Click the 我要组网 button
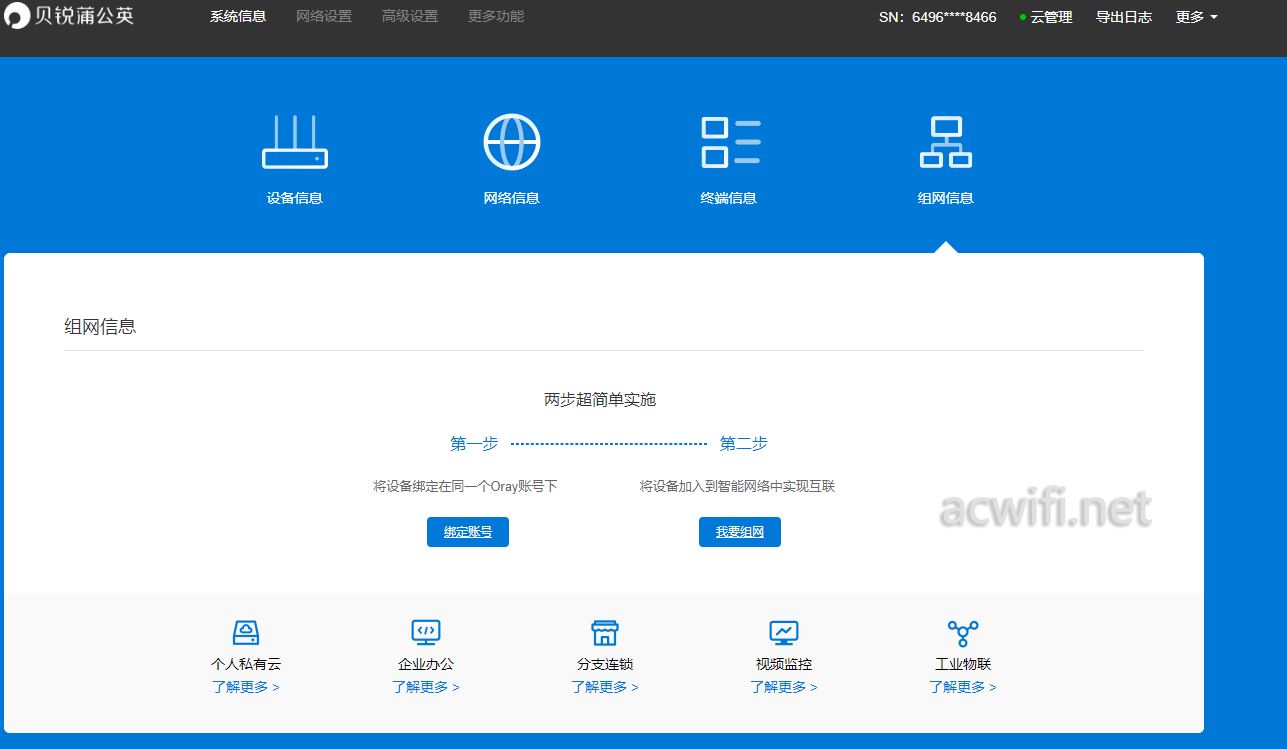This screenshot has width=1287, height=749. tap(739, 531)
